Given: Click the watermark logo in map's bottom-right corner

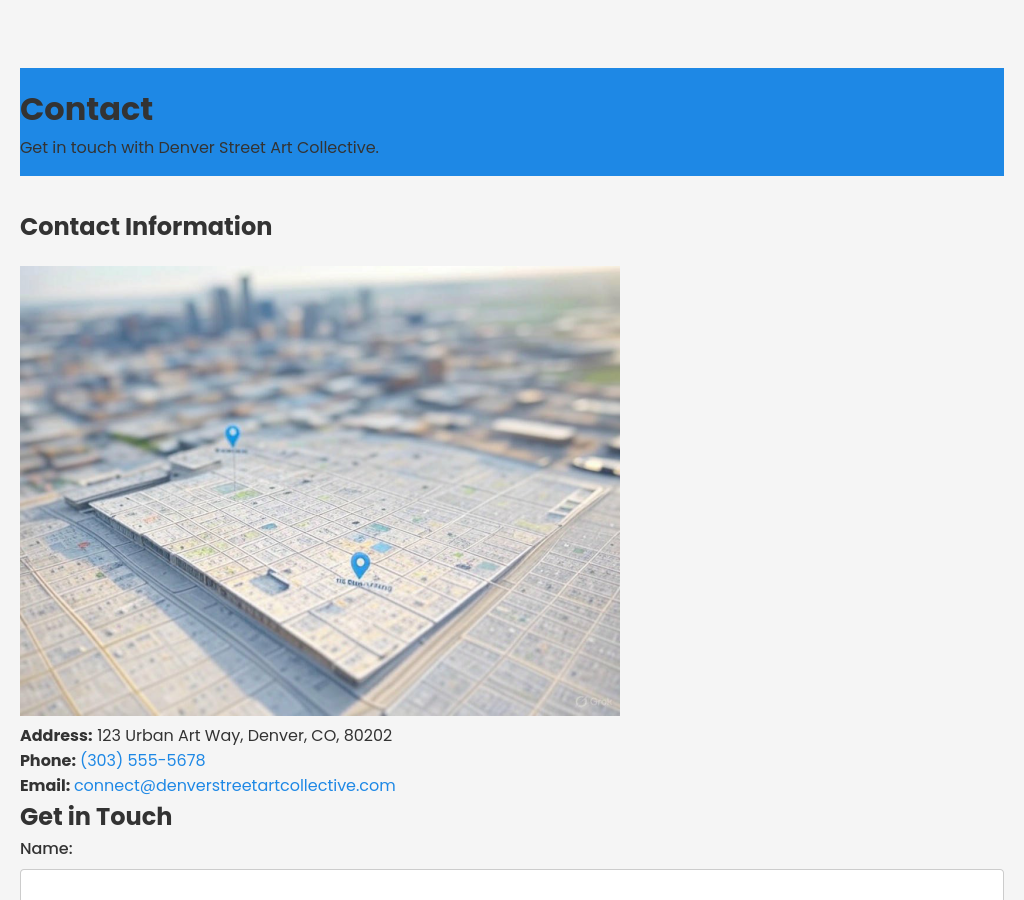Looking at the screenshot, I should click(591, 701).
